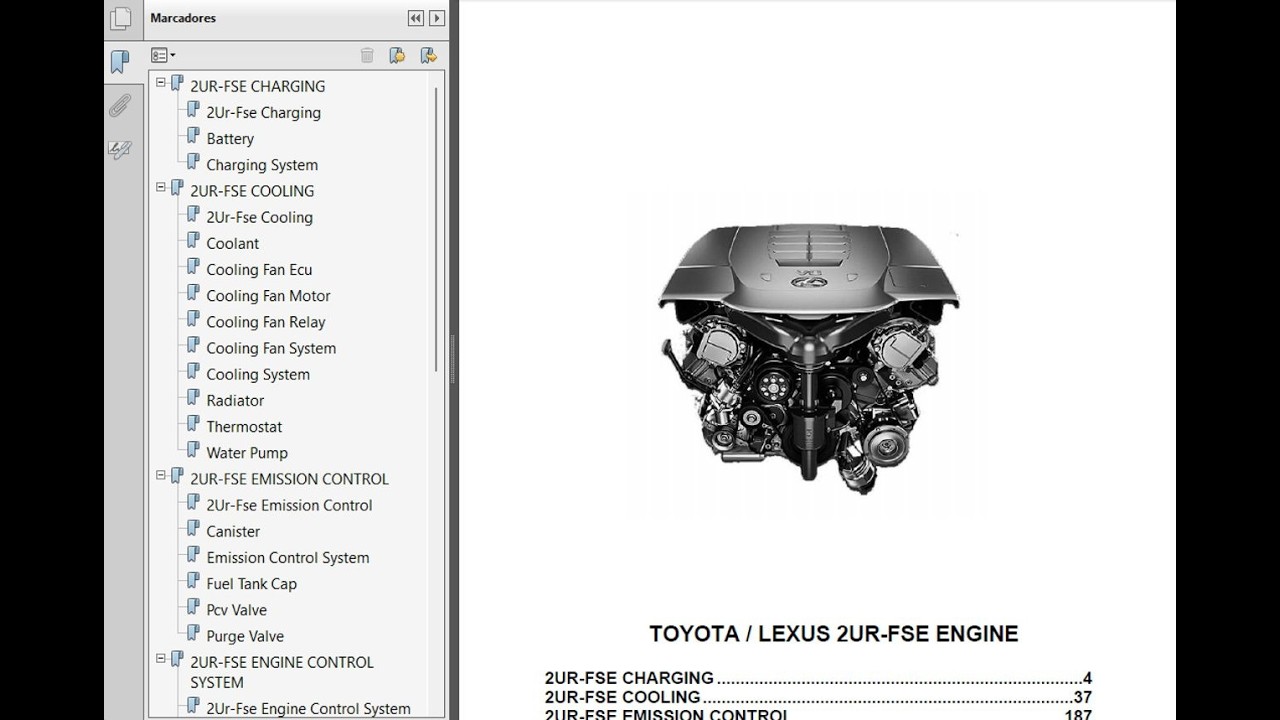Click the find current bookmark icon
The height and width of the screenshot is (720, 1280).
428,56
